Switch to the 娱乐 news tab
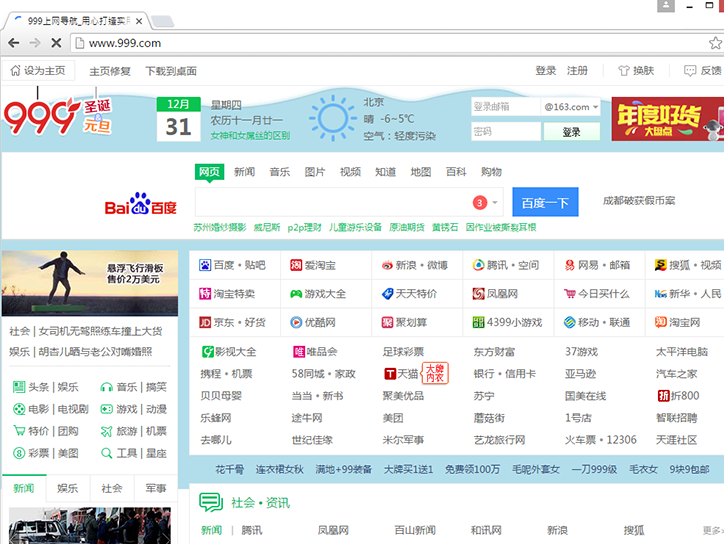 (x=67, y=488)
